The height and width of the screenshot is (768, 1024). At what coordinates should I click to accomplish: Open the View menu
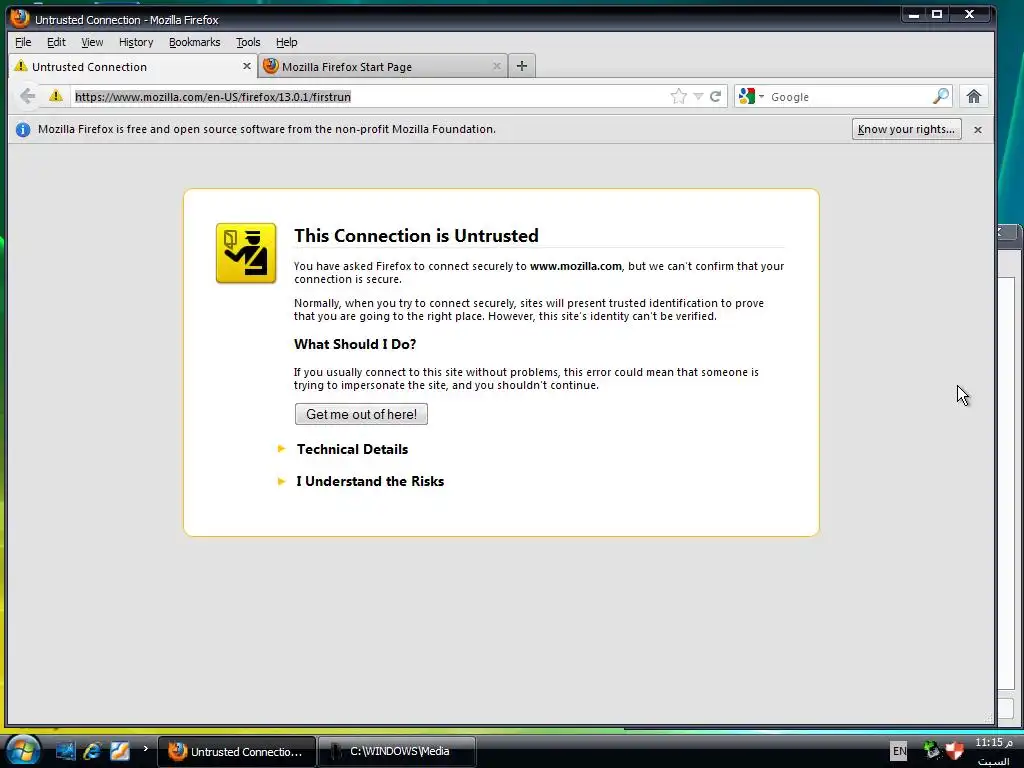point(92,42)
